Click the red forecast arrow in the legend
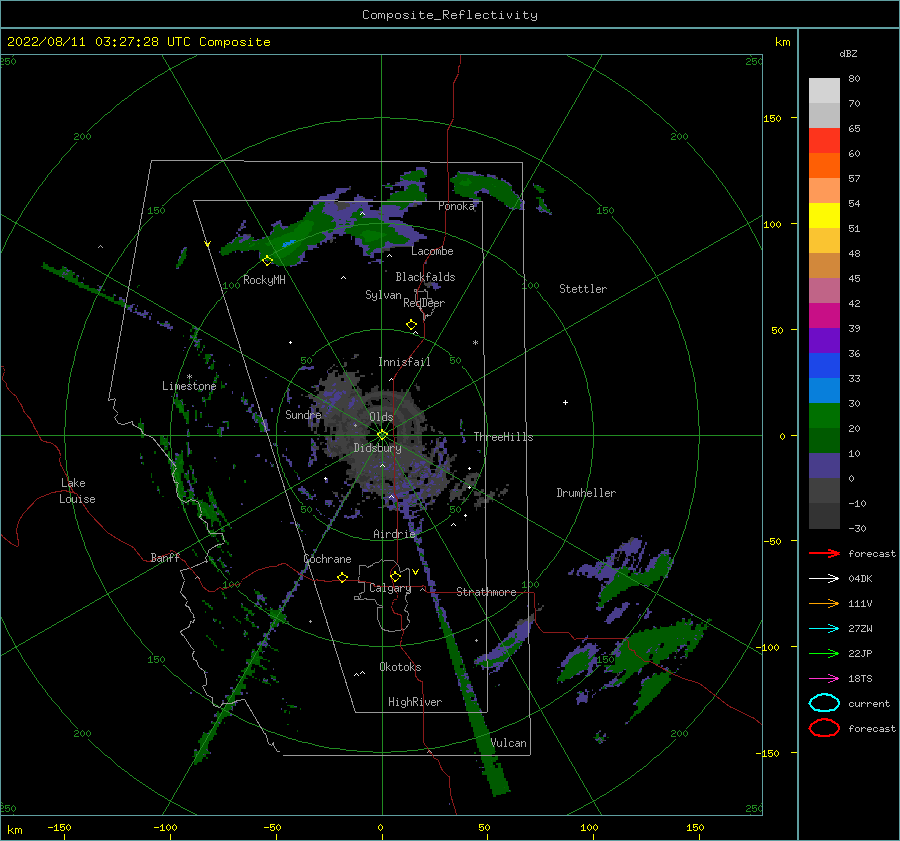 point(824,553)
